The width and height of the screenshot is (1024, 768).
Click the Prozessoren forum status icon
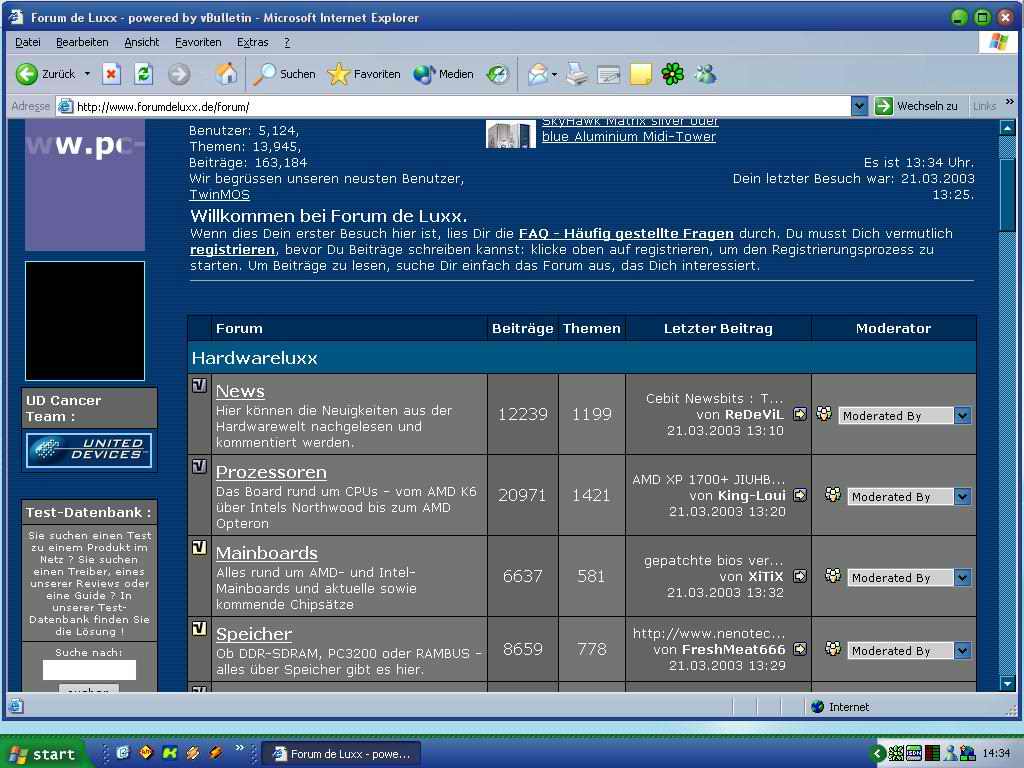point(200,466)
